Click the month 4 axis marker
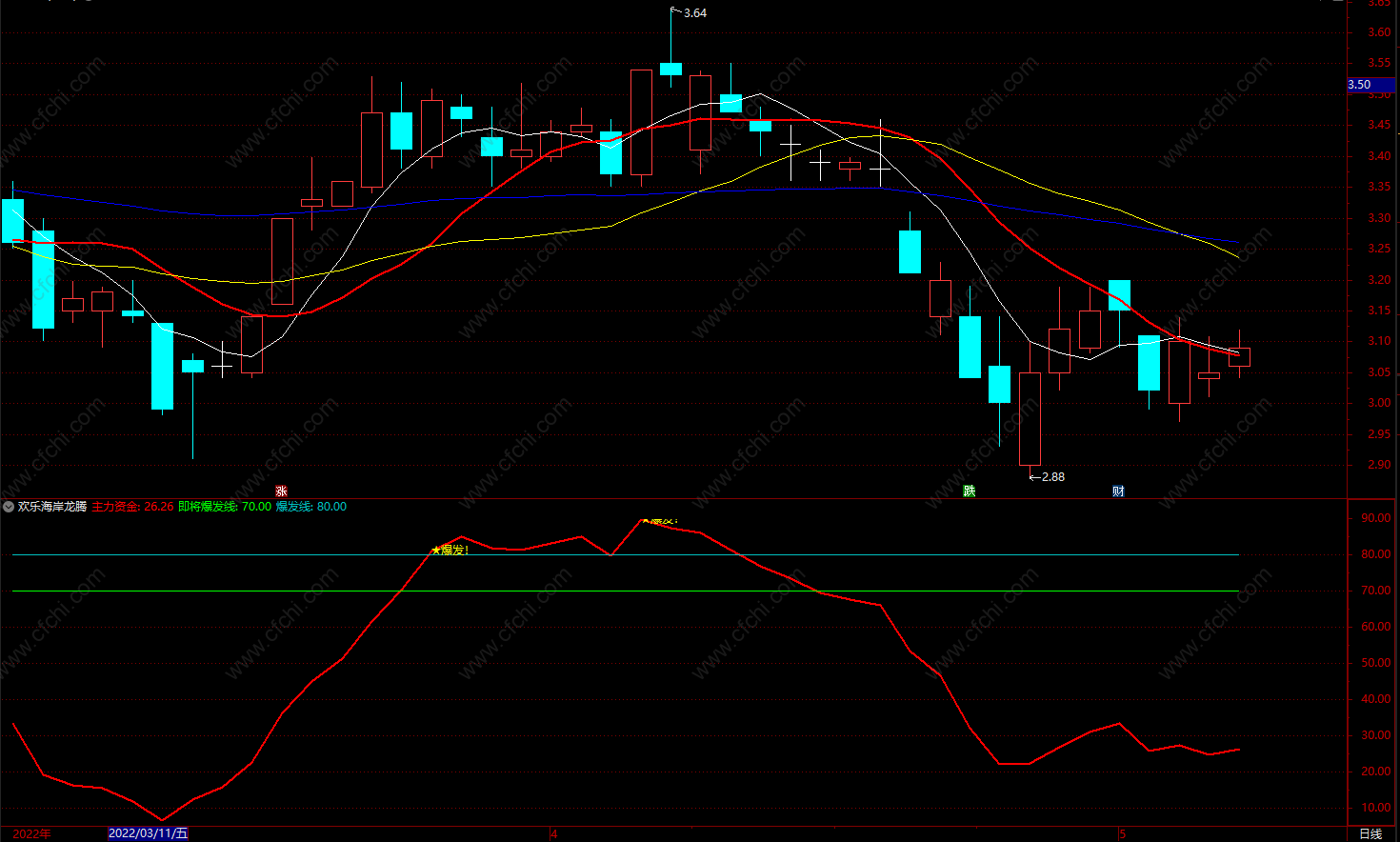The width and height of the screenshot is (1400, 842). [x=554, y=833]
